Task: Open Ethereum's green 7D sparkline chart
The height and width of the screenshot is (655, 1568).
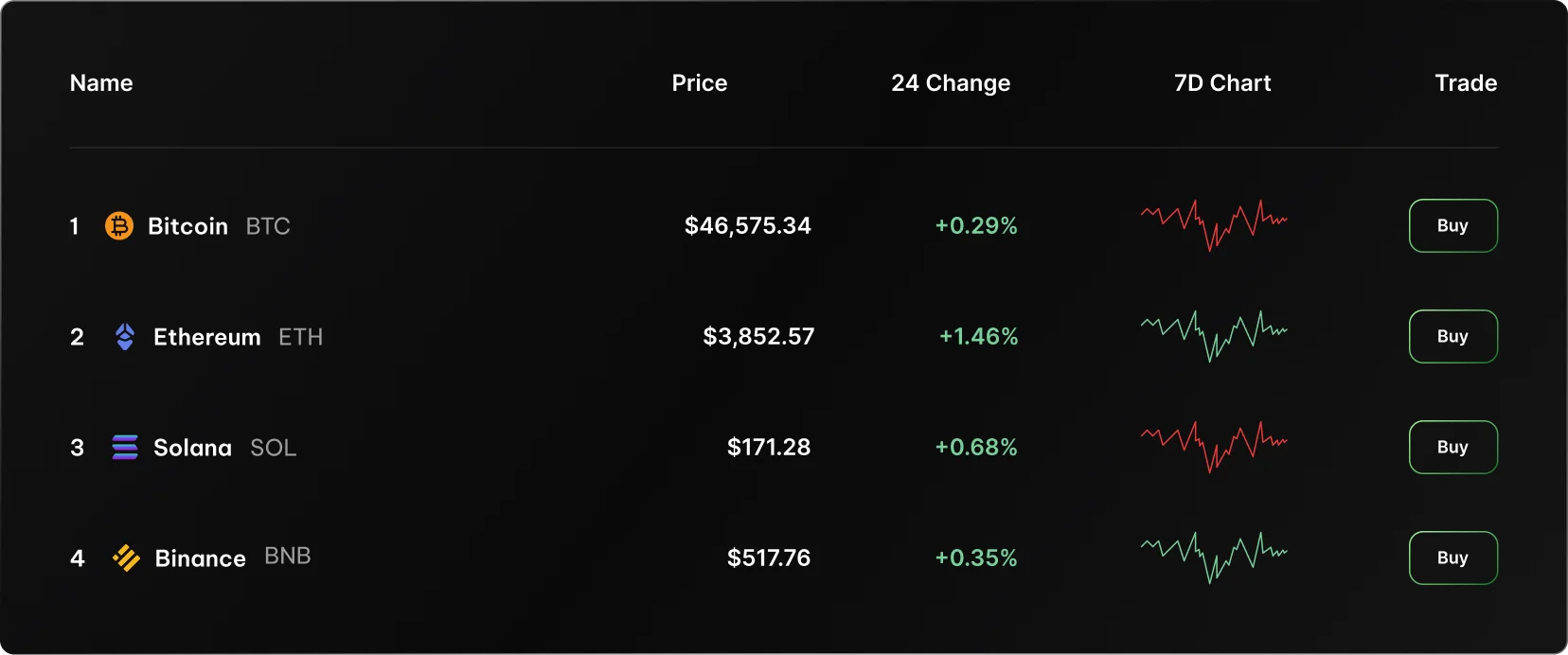Action: [1214, 336]
